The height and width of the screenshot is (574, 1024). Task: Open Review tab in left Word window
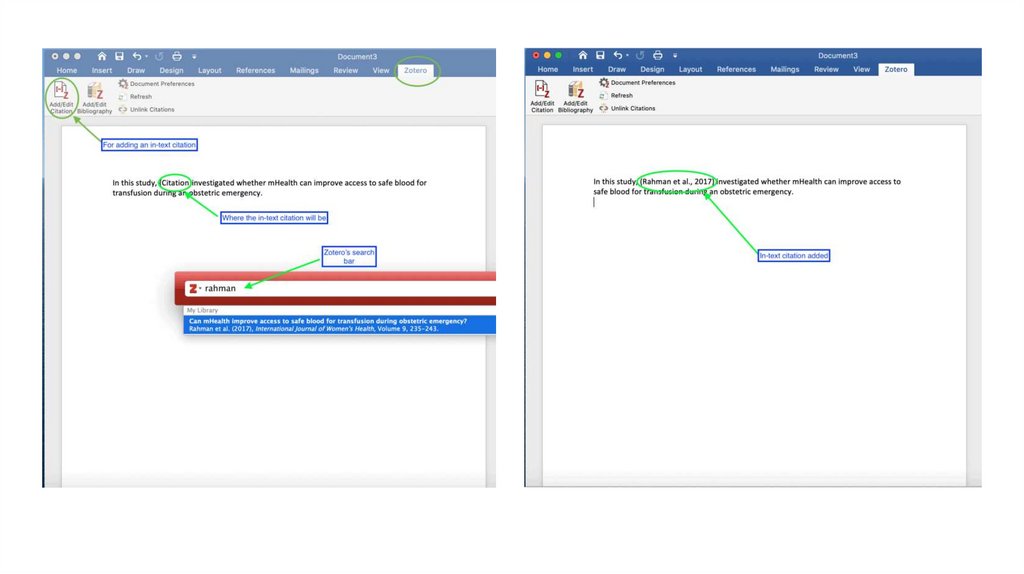point(345,71)
